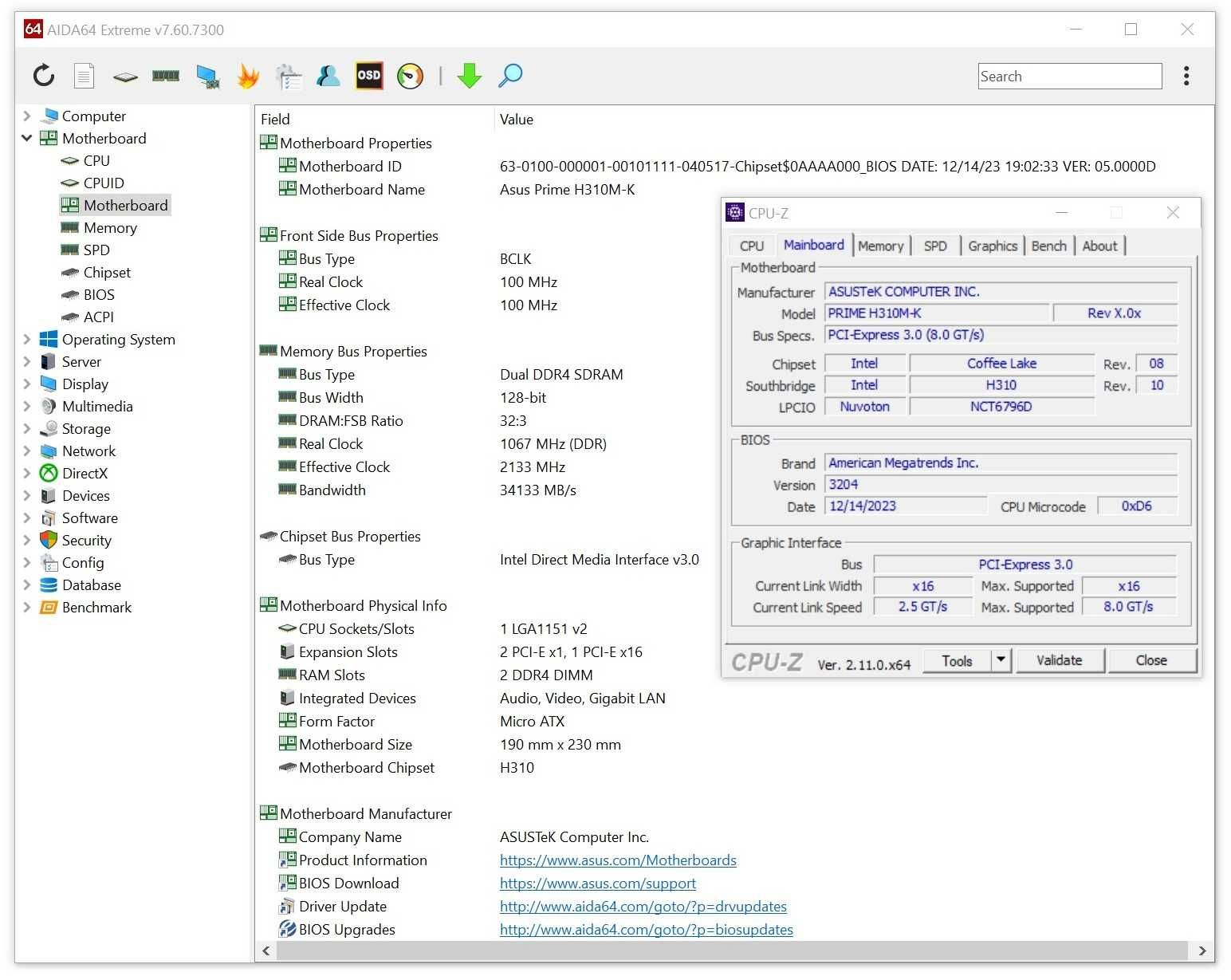Click the Search input field
This screenshot has height=980, width=1231.
coord(1070,77)
